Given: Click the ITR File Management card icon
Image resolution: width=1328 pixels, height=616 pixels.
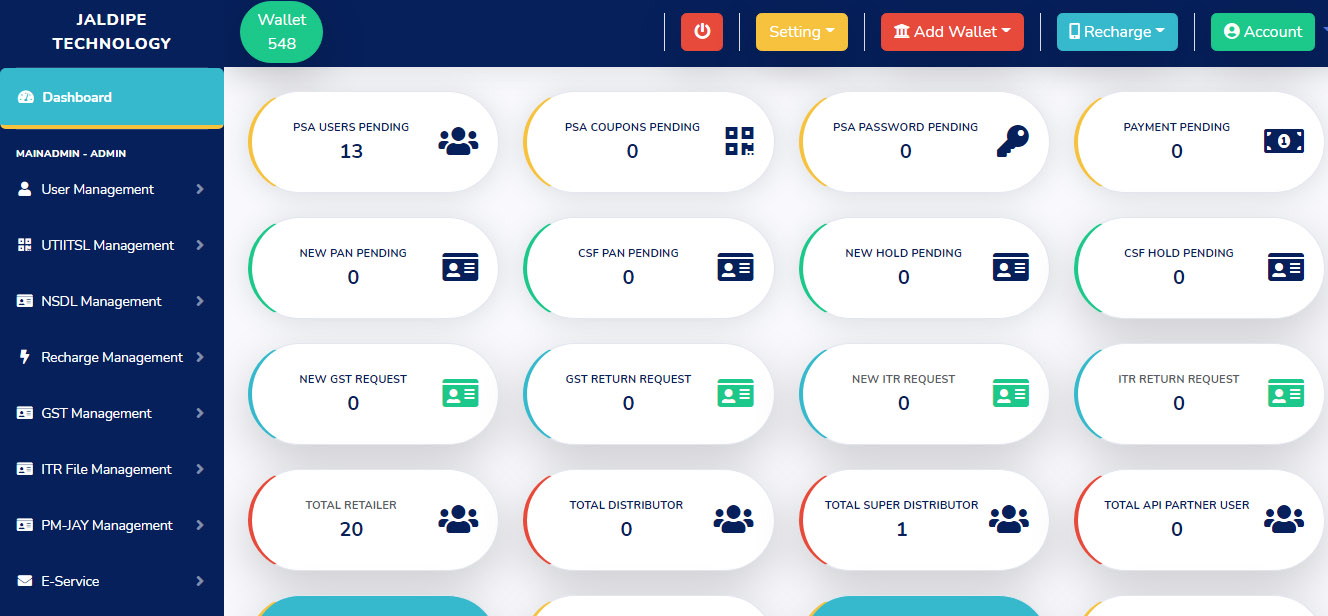Looking at the screenshot, I should tap(25, 469).
